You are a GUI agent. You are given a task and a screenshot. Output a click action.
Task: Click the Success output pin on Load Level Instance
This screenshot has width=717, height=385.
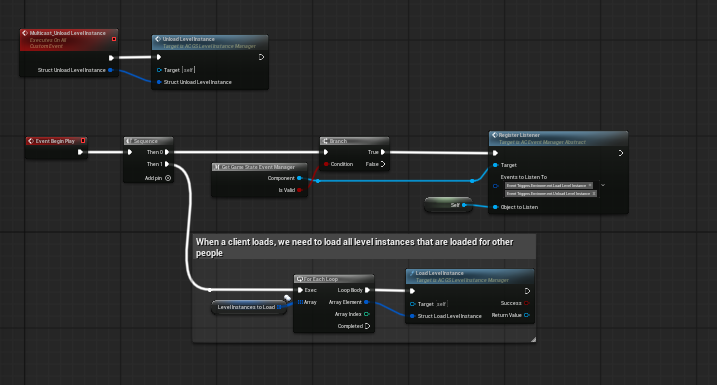coord(526,303)
